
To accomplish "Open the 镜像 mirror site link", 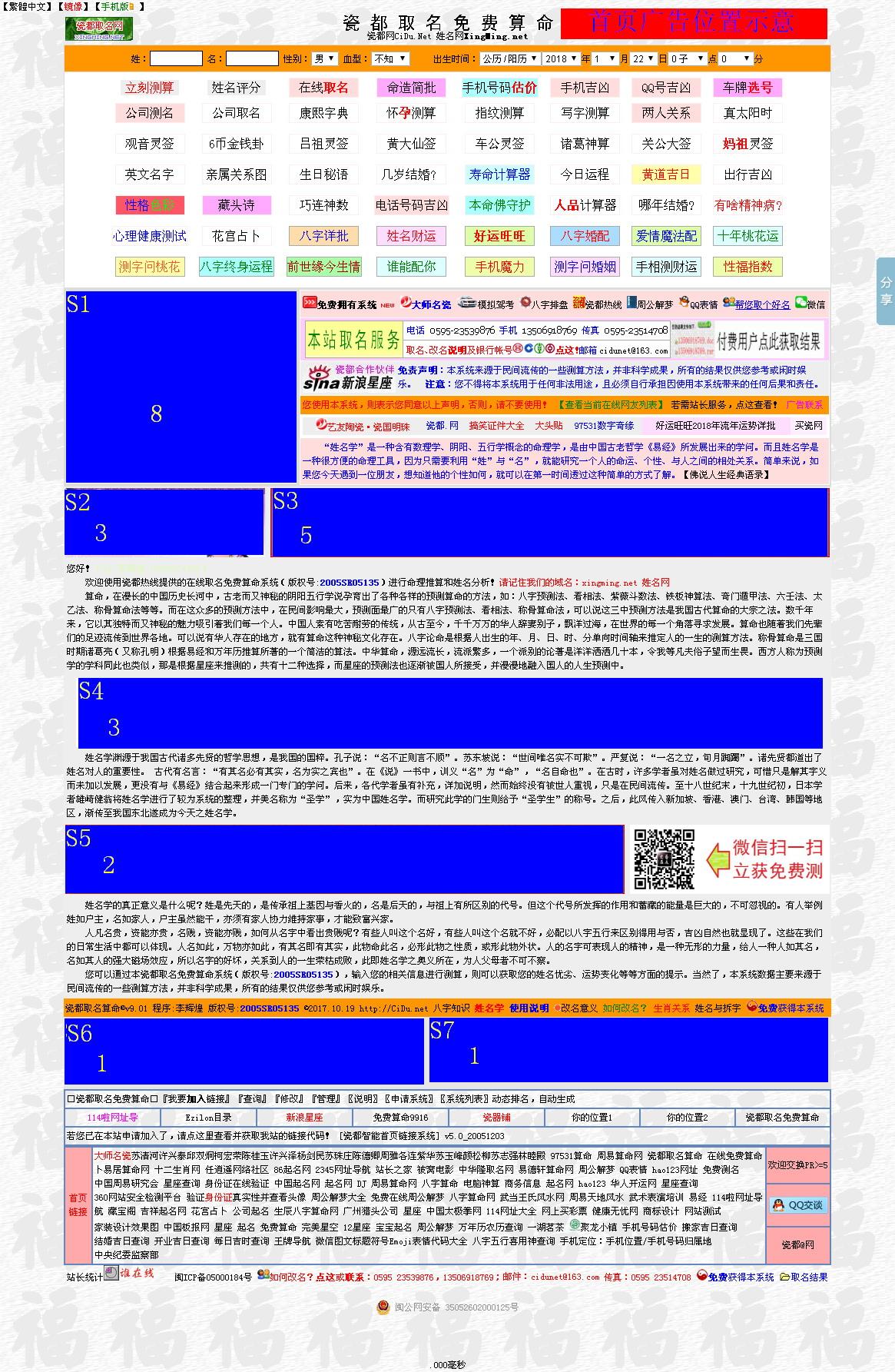I will (x=74, y=6).
